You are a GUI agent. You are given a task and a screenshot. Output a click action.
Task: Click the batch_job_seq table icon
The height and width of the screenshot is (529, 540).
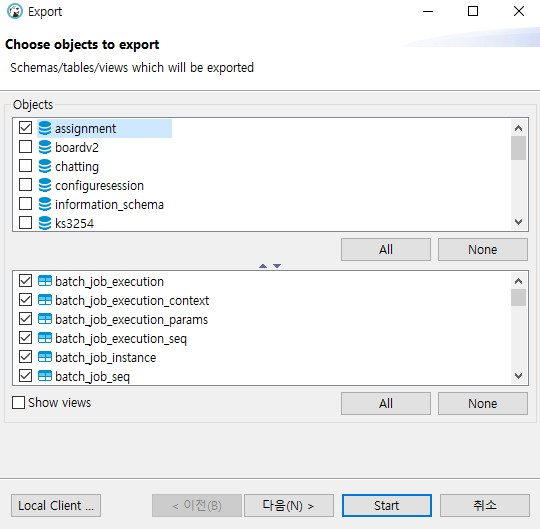(45, 376)
